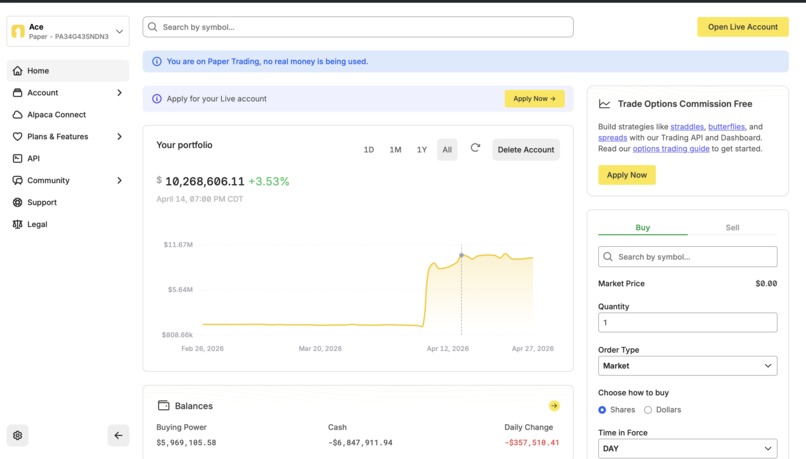The width and height of the screenshot is (806, 459).
Task: Click the chart icon beside Trade Options
Action: [x=604, y=104]
